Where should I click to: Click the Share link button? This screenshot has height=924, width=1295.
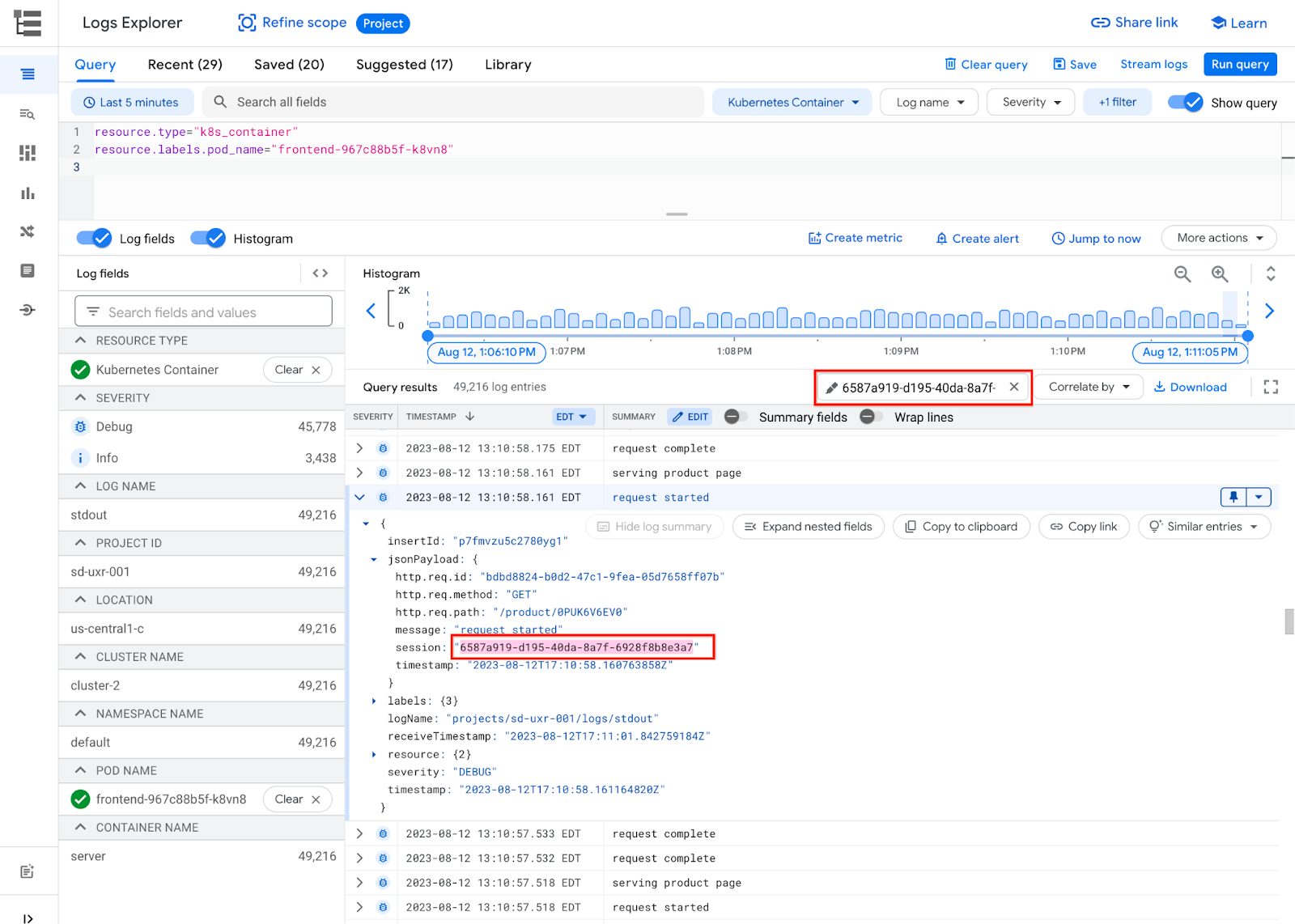[1135, 23]
